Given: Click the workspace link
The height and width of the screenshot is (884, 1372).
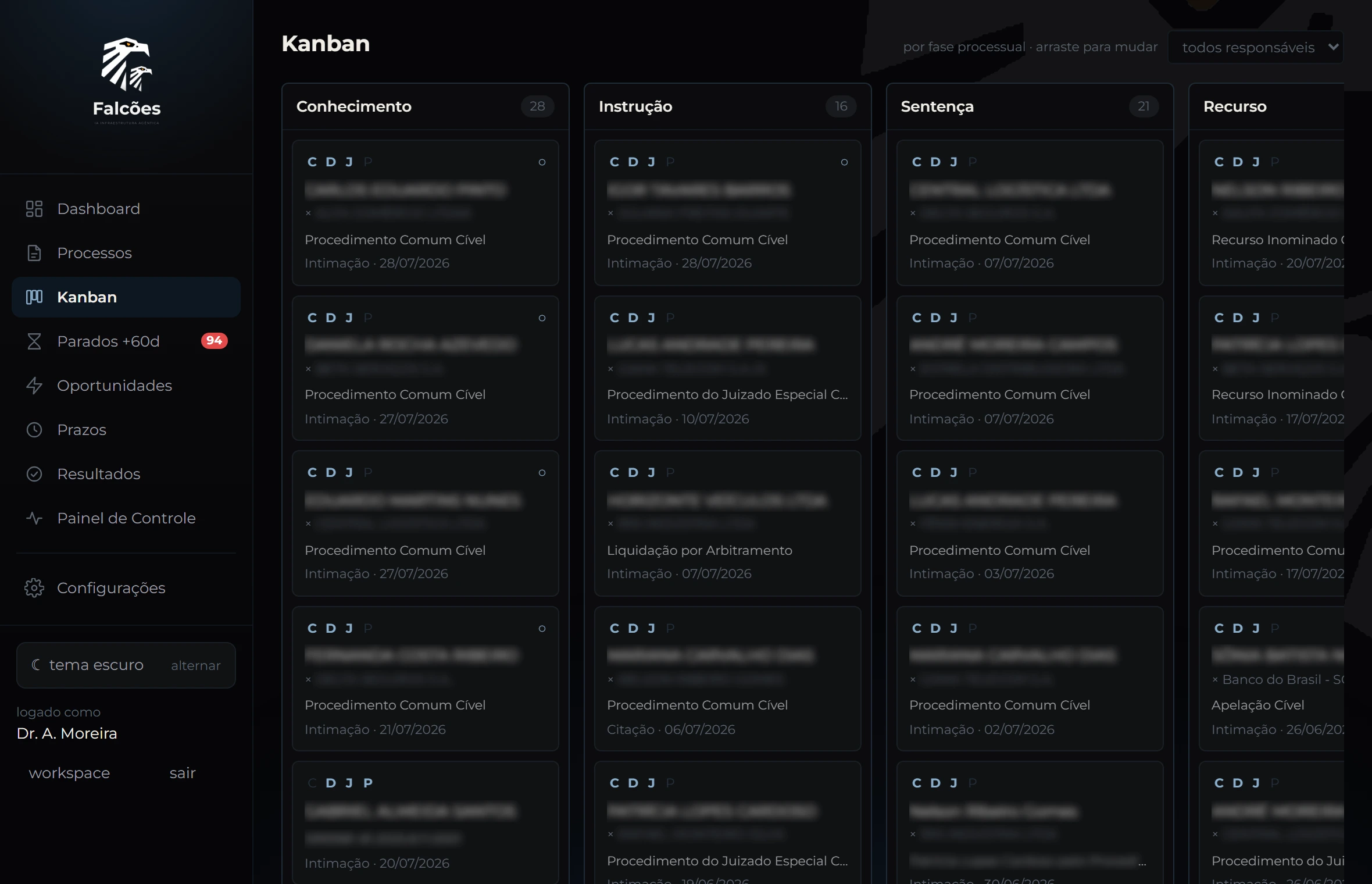Looking at the screenshot, I should pyautogui.click(x=69, y=773).
